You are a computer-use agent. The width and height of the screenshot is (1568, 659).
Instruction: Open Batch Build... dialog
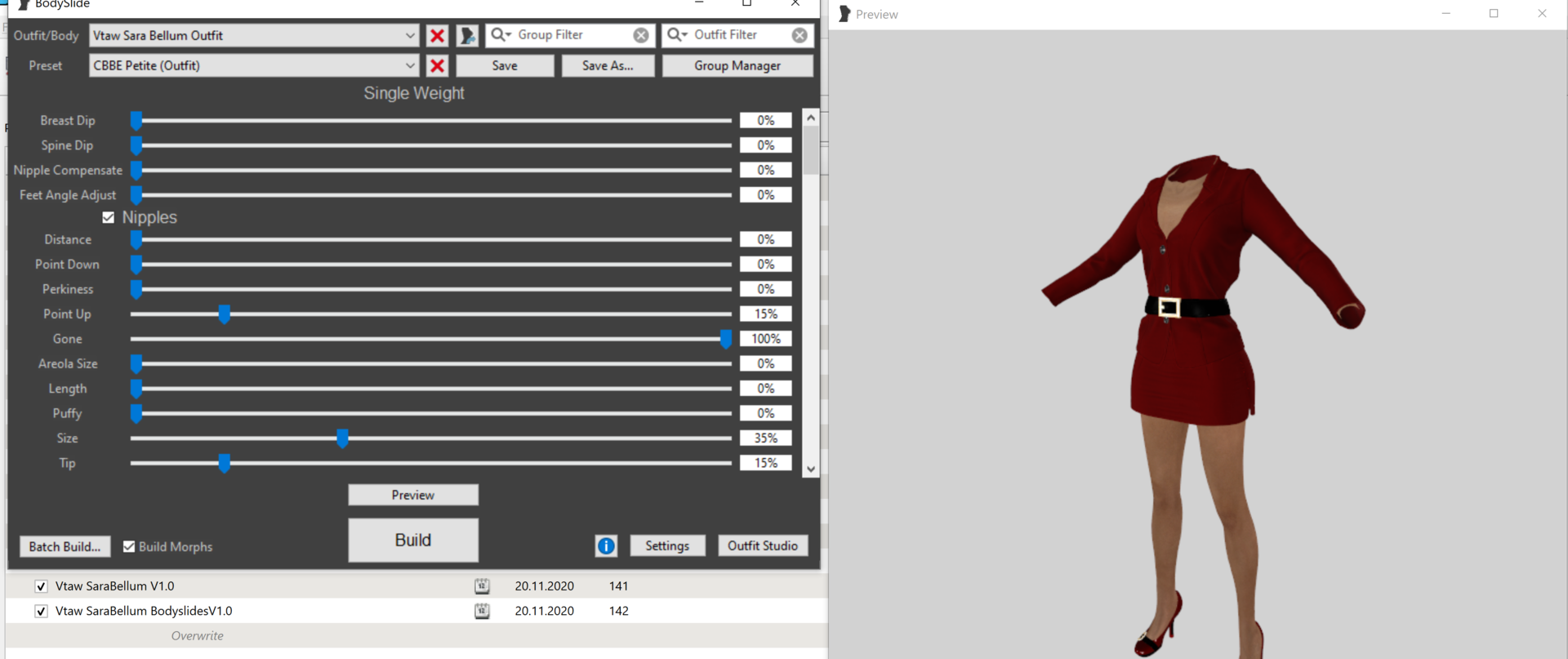(65, 546)
